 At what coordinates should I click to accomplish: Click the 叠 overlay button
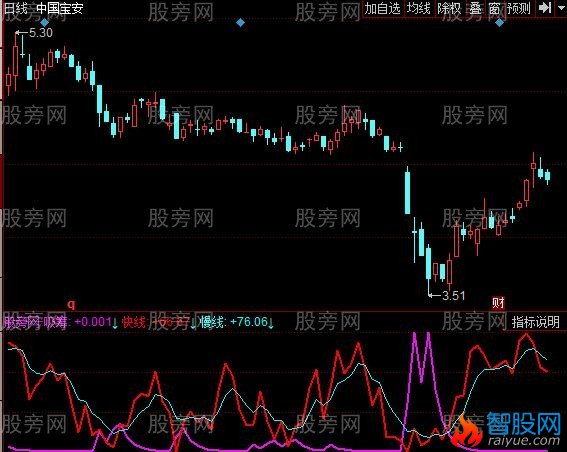[475, 8]
